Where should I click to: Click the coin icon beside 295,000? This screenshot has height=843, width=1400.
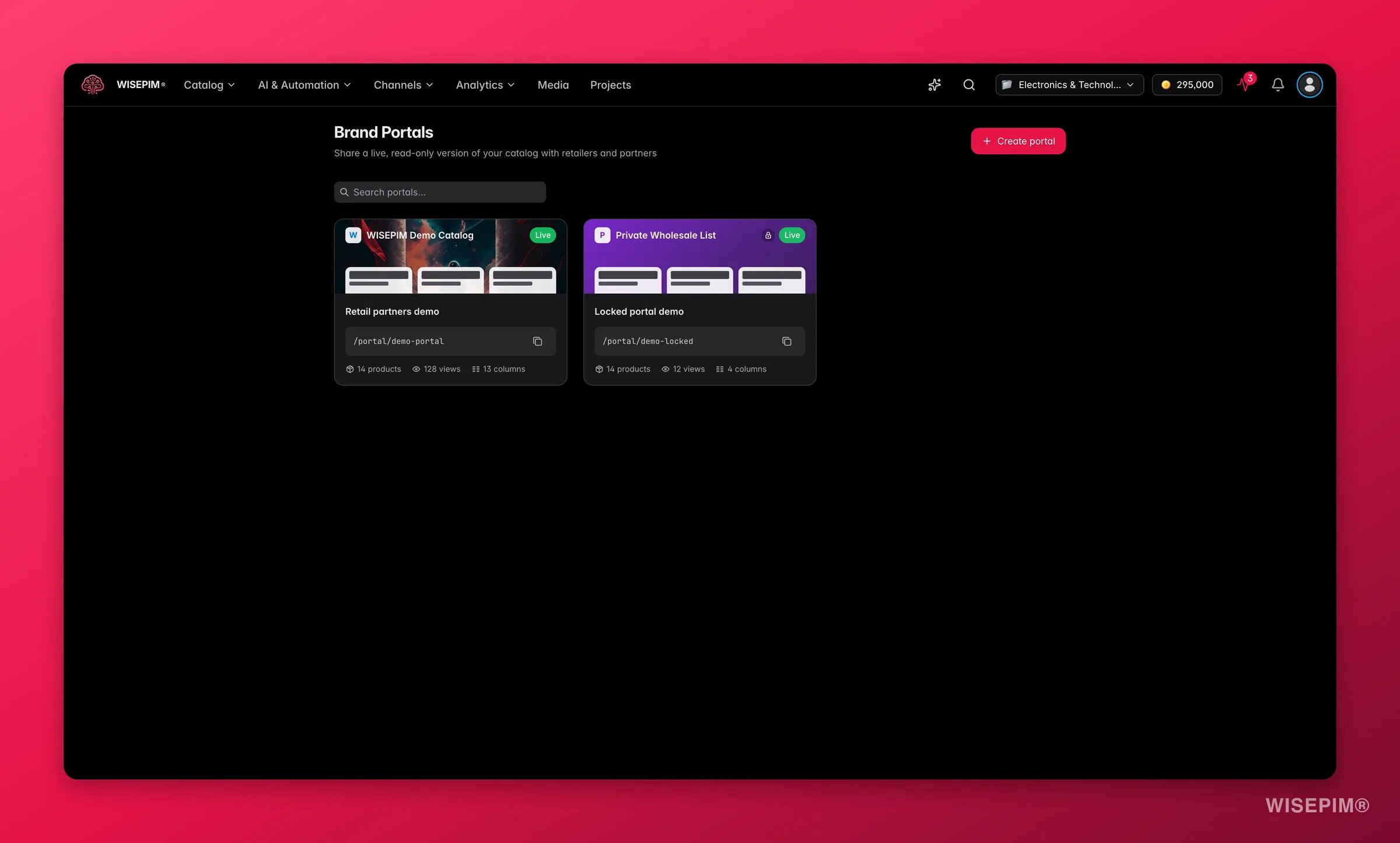click(1165, 85)
